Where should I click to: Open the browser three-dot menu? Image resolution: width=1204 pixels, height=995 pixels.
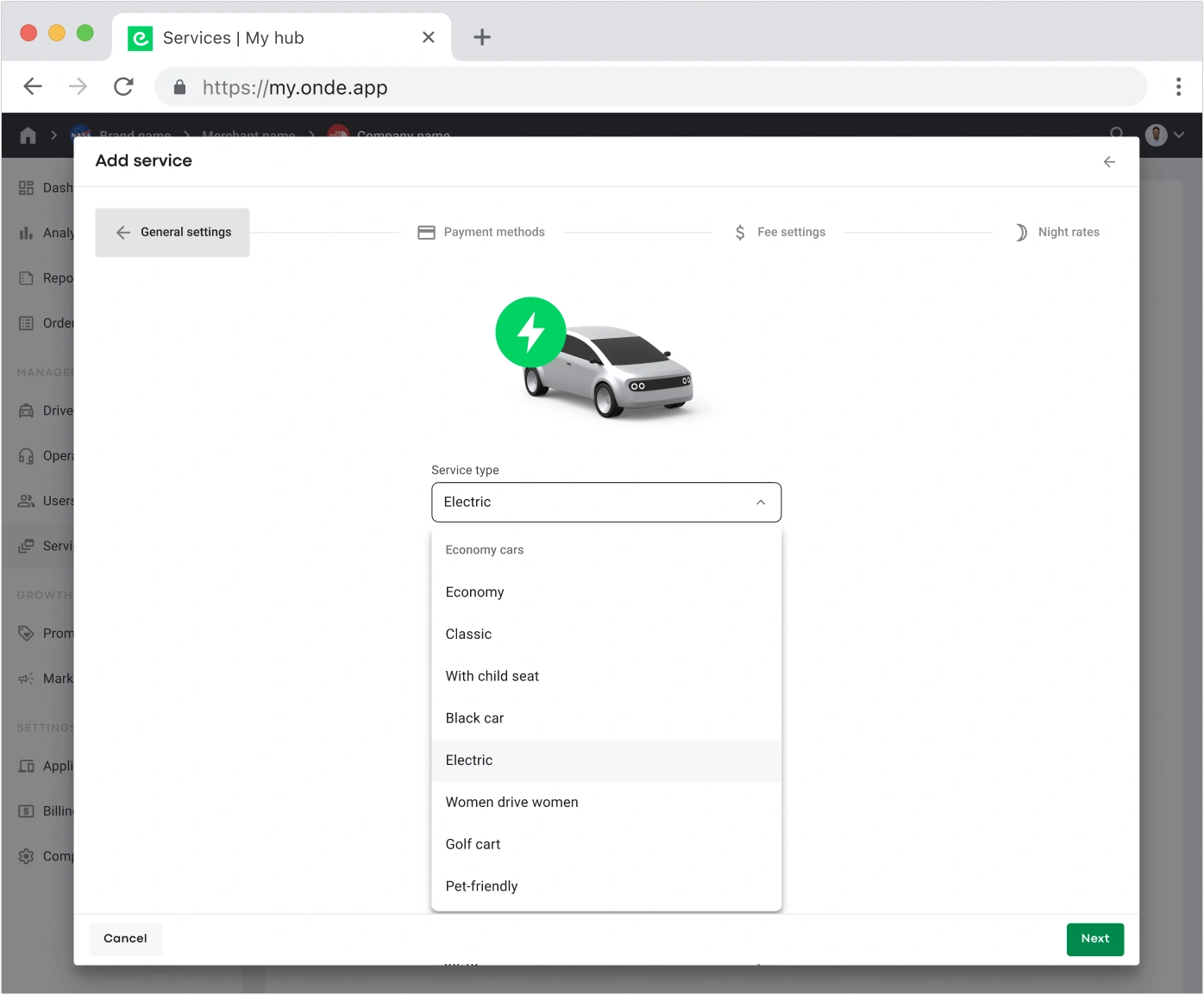pos(1177,87)
